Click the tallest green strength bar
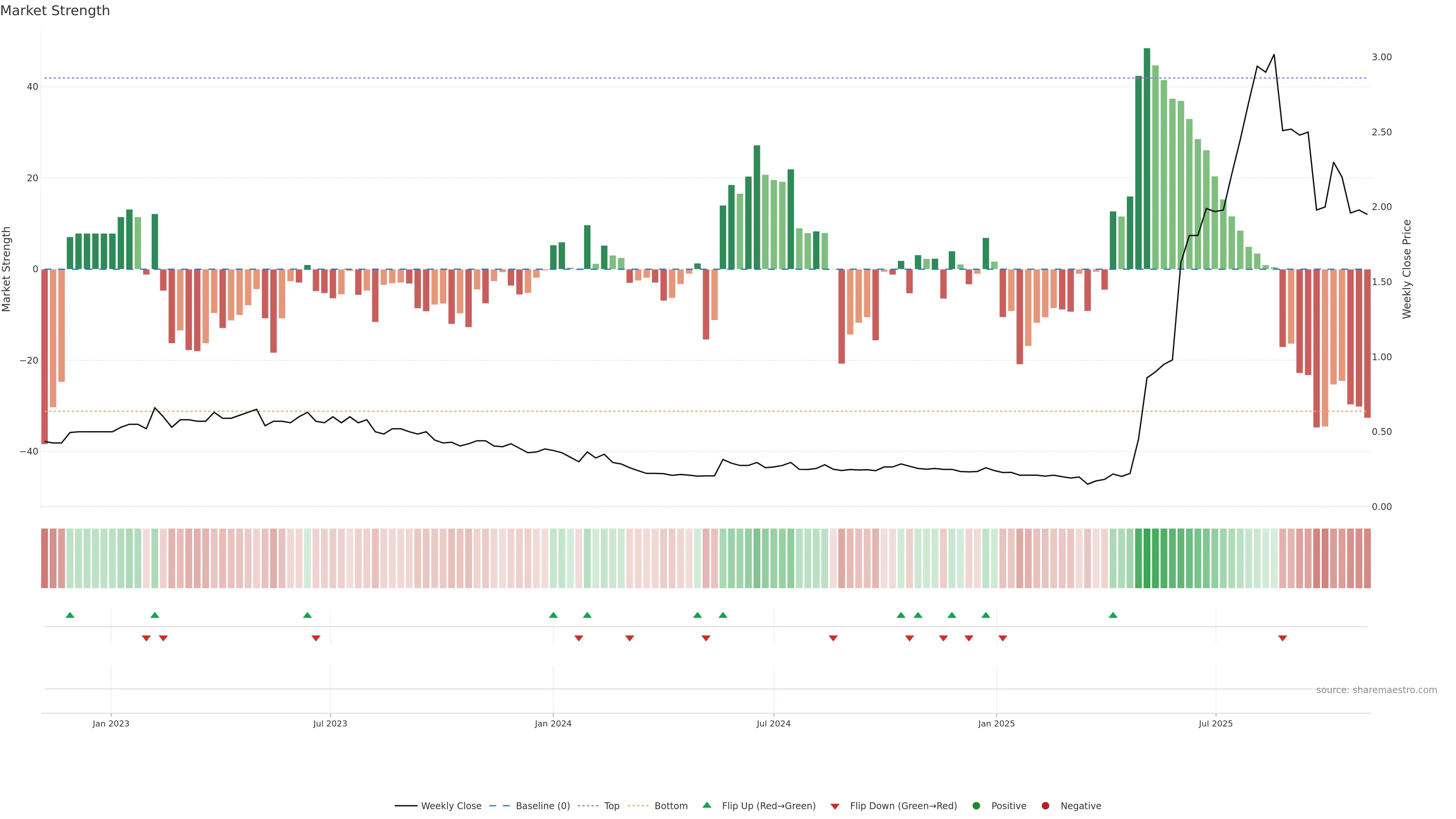The image size is (1456, 819). [1147, 158]
